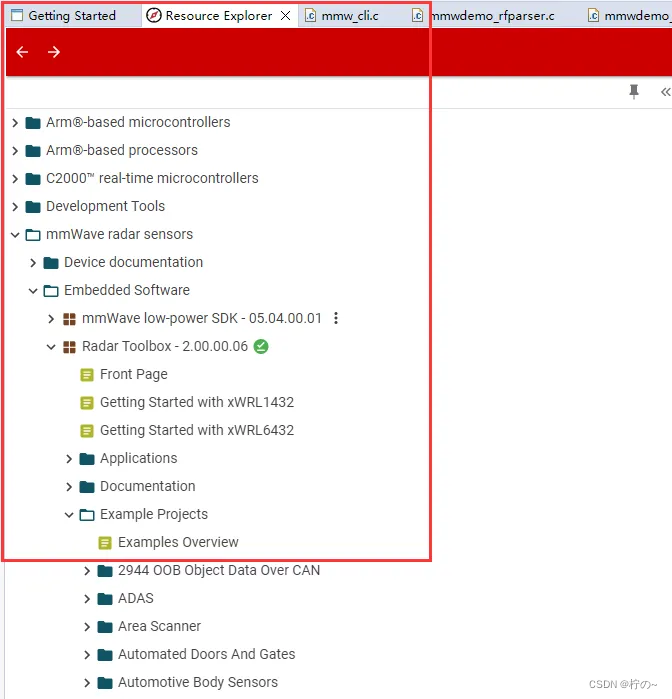Select C2000 real-time microcontrollers label
Viewport: 672px width, 699px height.
coord(153,178)
